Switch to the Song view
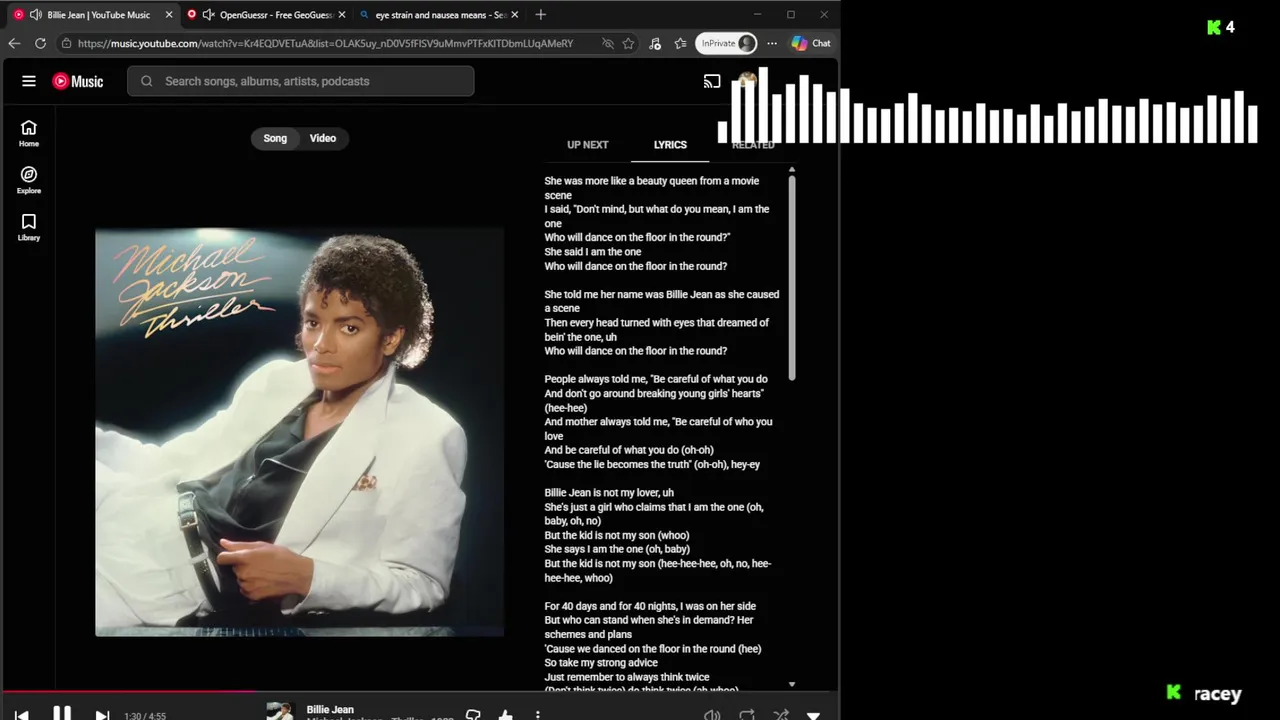1280x720 pixels. 275,138
